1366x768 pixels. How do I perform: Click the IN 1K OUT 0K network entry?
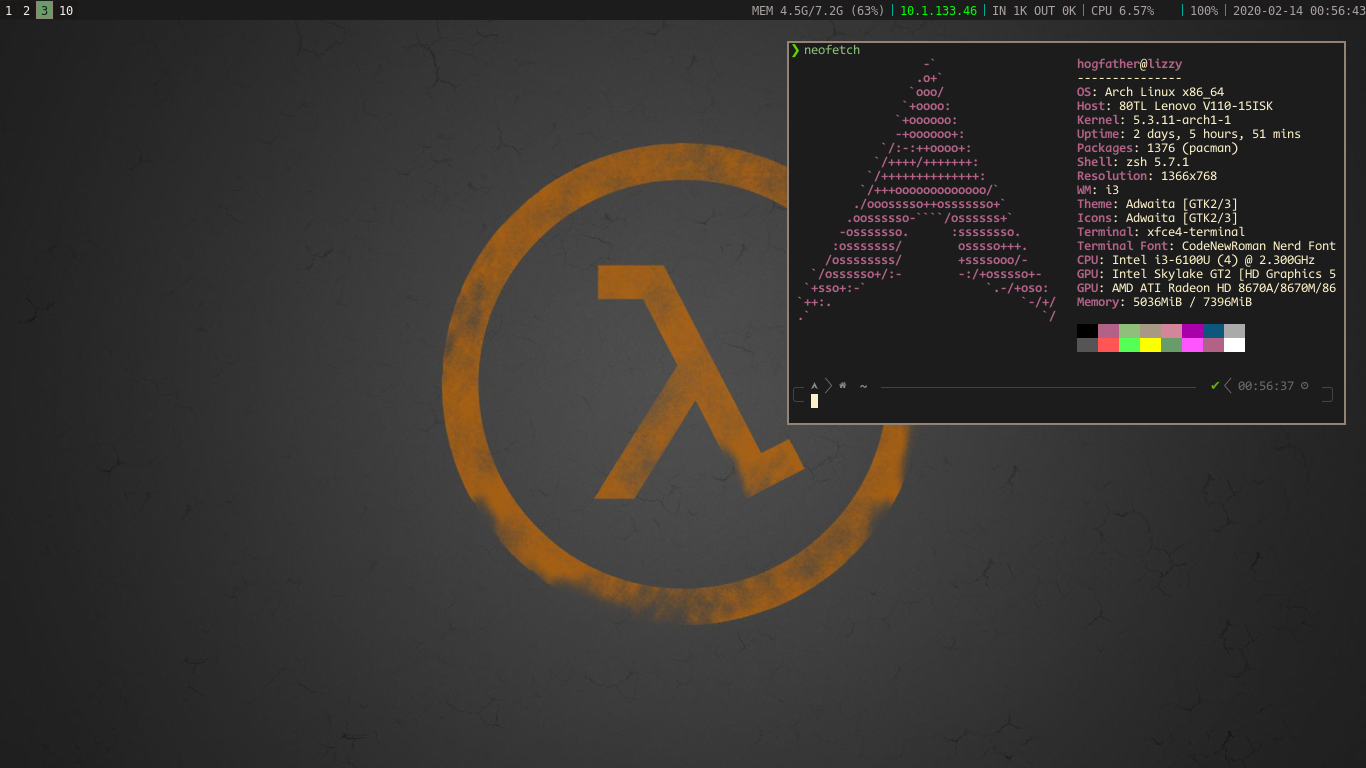click(1034, 11)
